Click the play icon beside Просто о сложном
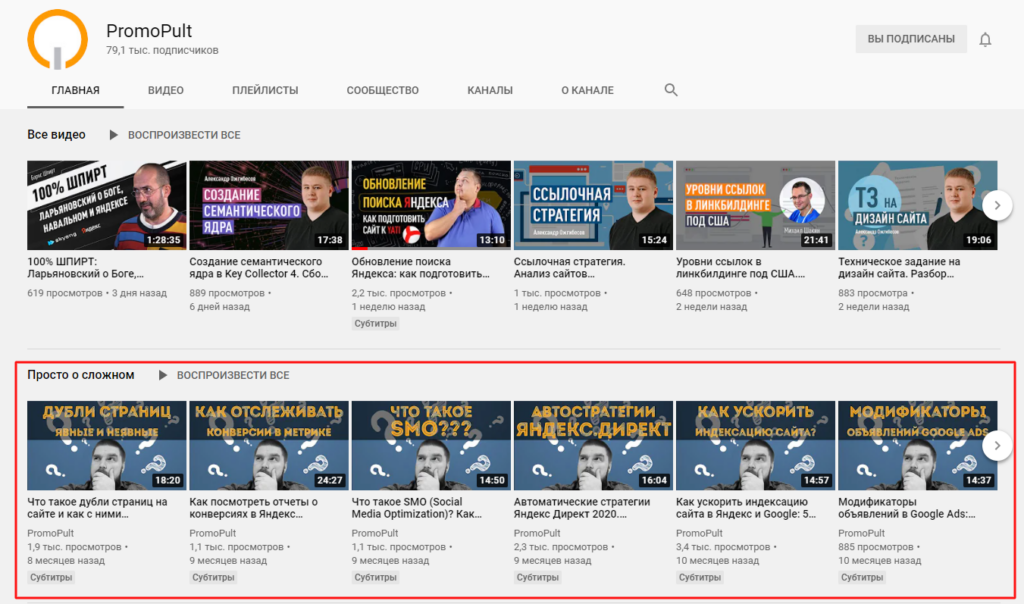This screenshot has height=604, width=1024. pyautogui.click(x=163, y=375)
